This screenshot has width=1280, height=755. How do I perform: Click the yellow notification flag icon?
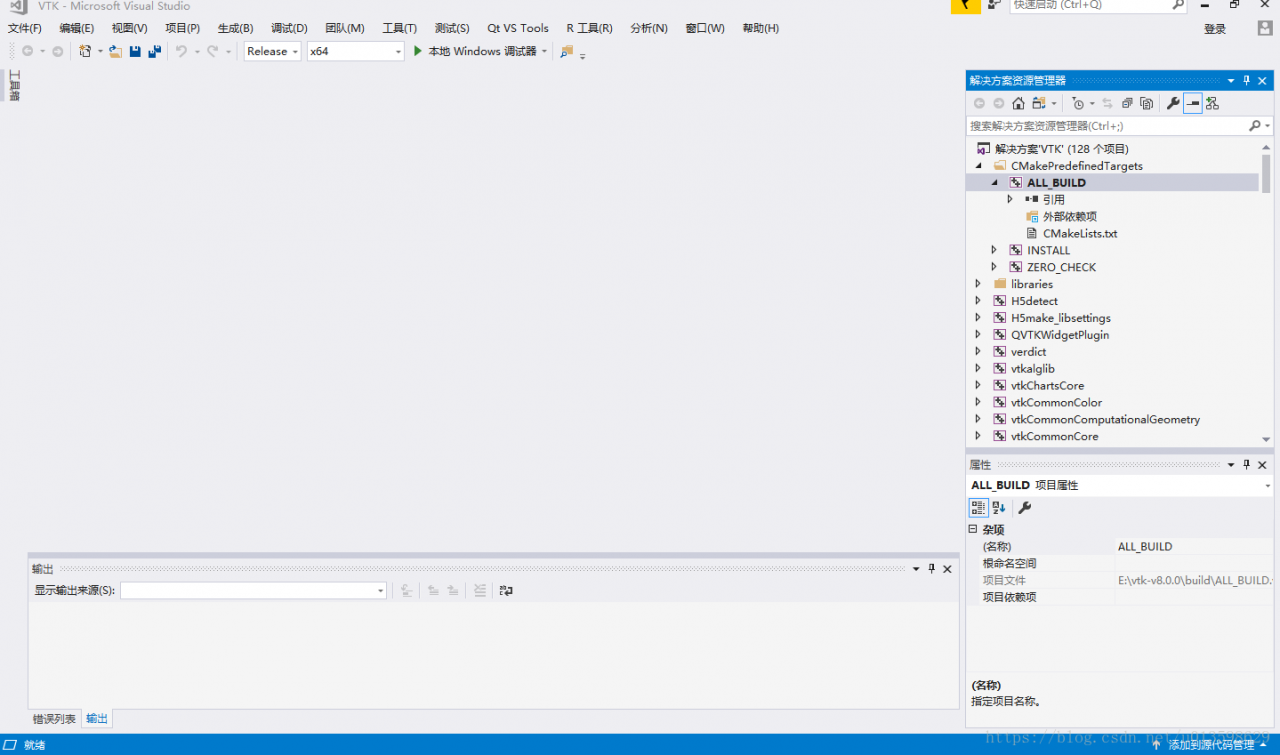point(965,5)
